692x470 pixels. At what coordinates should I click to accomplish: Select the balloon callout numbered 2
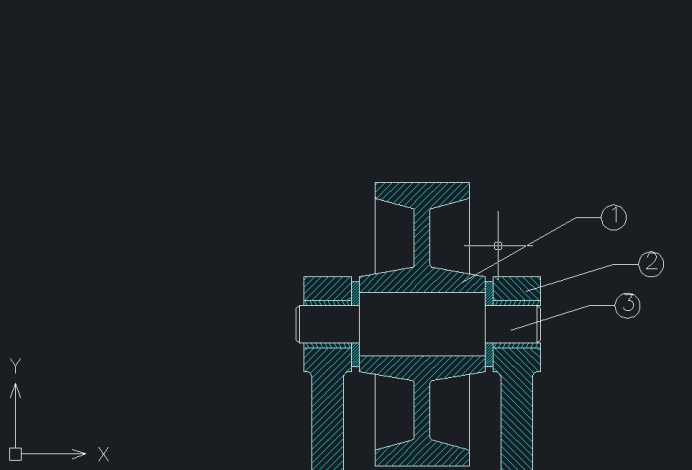coord(651,264)
